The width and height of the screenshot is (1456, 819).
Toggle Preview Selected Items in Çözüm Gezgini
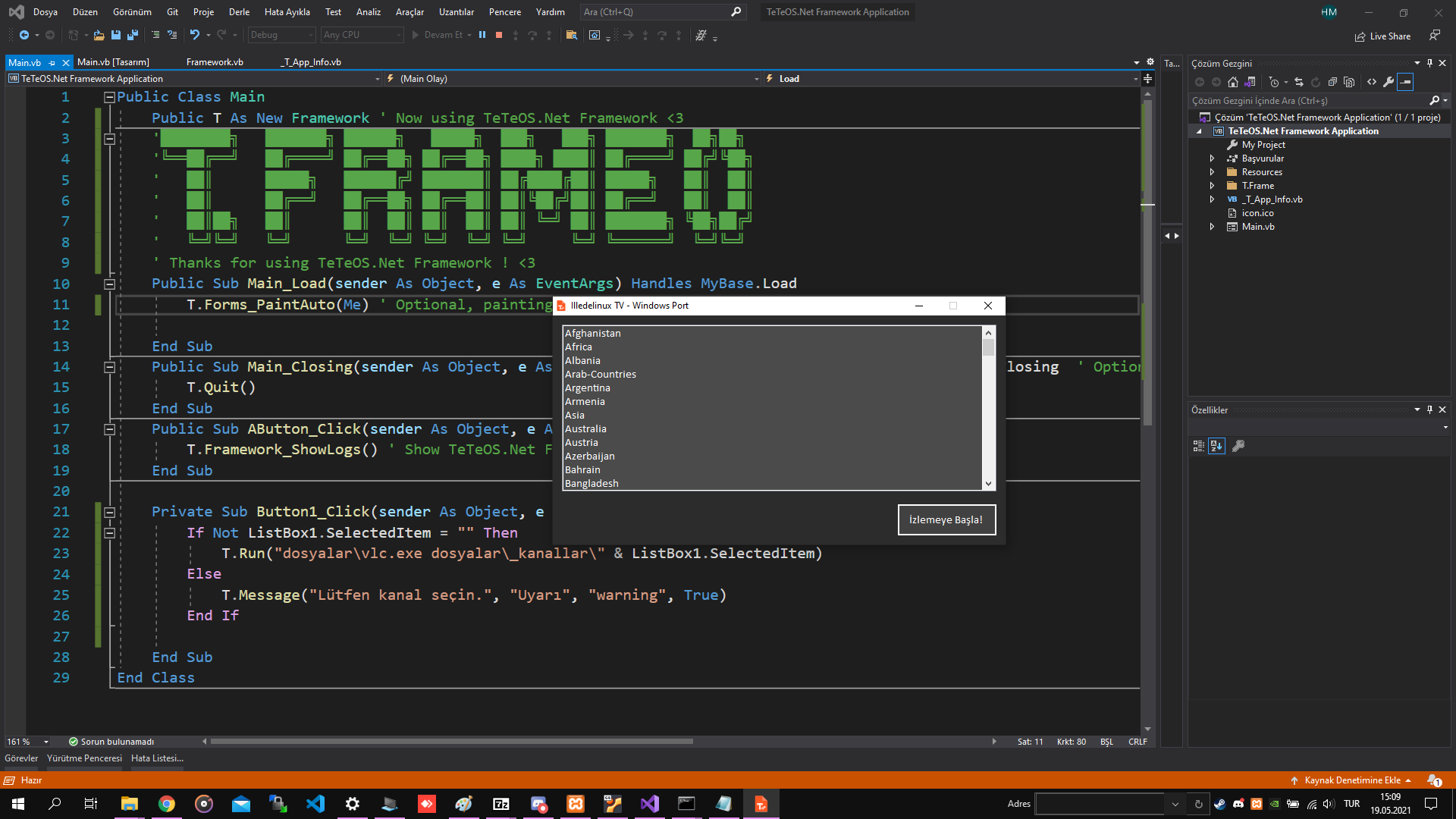pyautogui.click(x=1405, y=82)
